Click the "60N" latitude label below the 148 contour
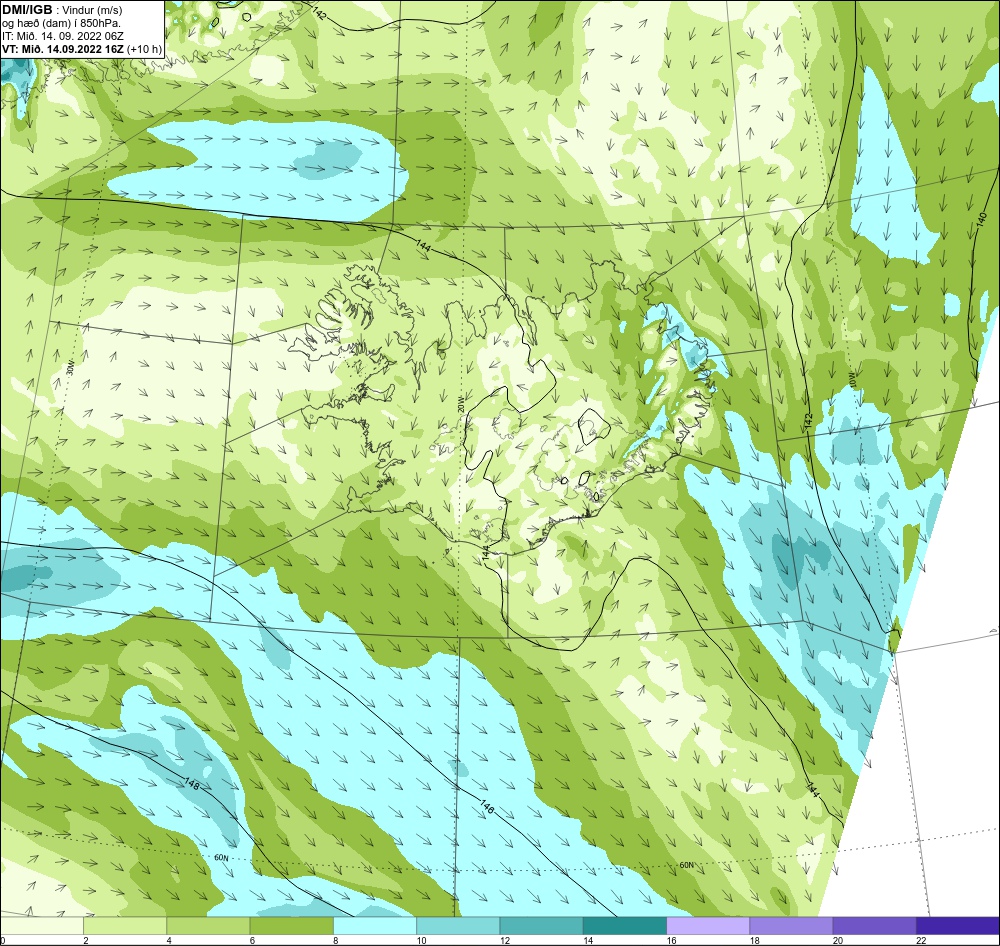Image resolution: width=1000 pixels, height=946 pixels. [221, 857]
